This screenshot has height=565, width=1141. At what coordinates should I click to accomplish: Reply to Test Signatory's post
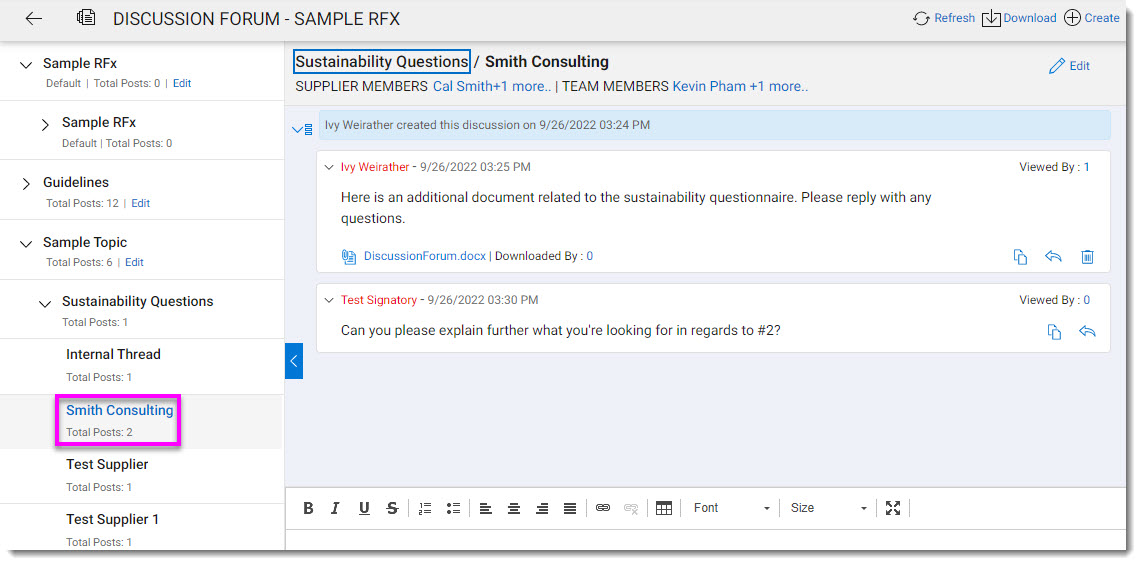coord(1087,331)
